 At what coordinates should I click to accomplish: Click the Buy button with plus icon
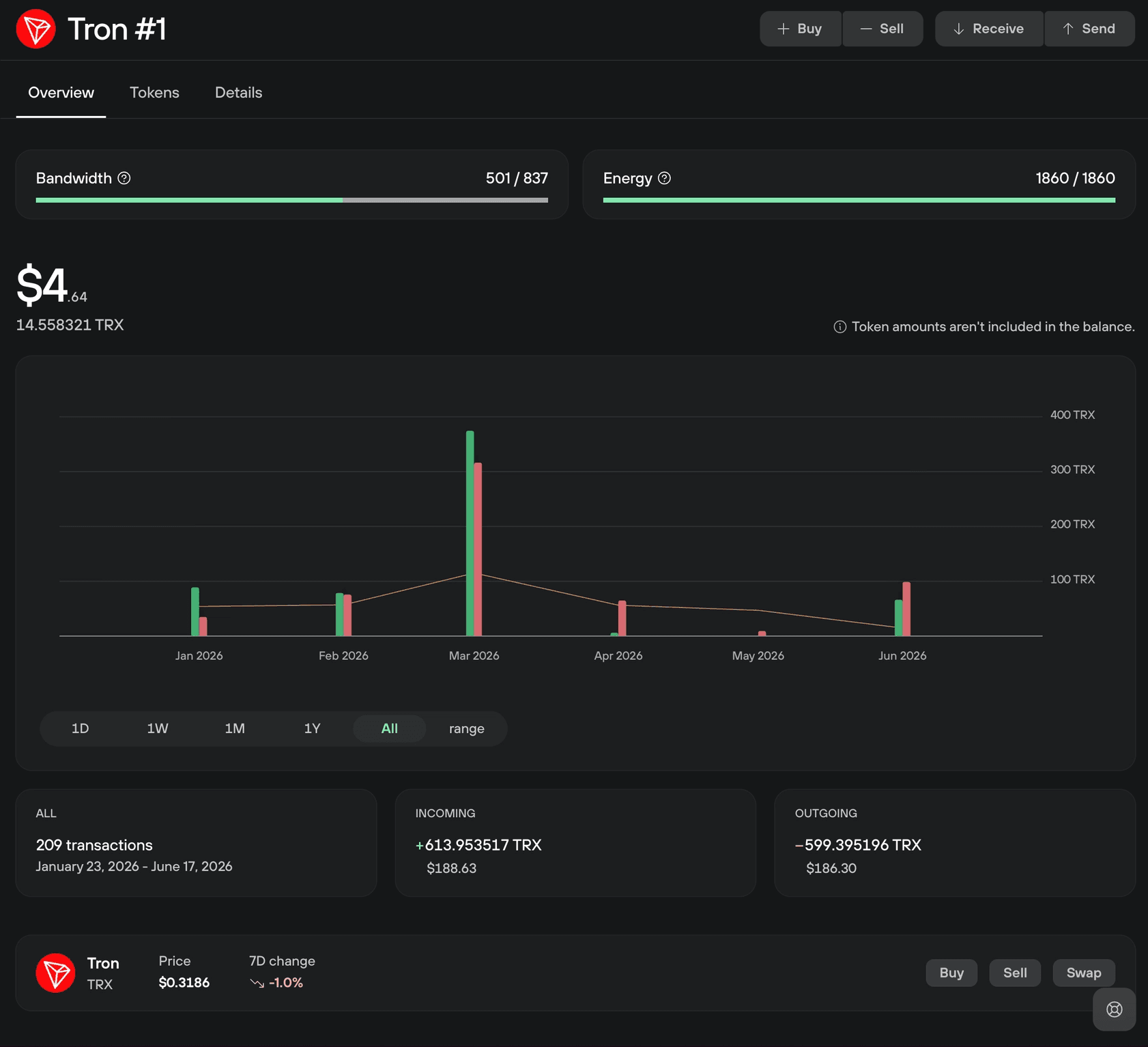click(x=801, y=29)
